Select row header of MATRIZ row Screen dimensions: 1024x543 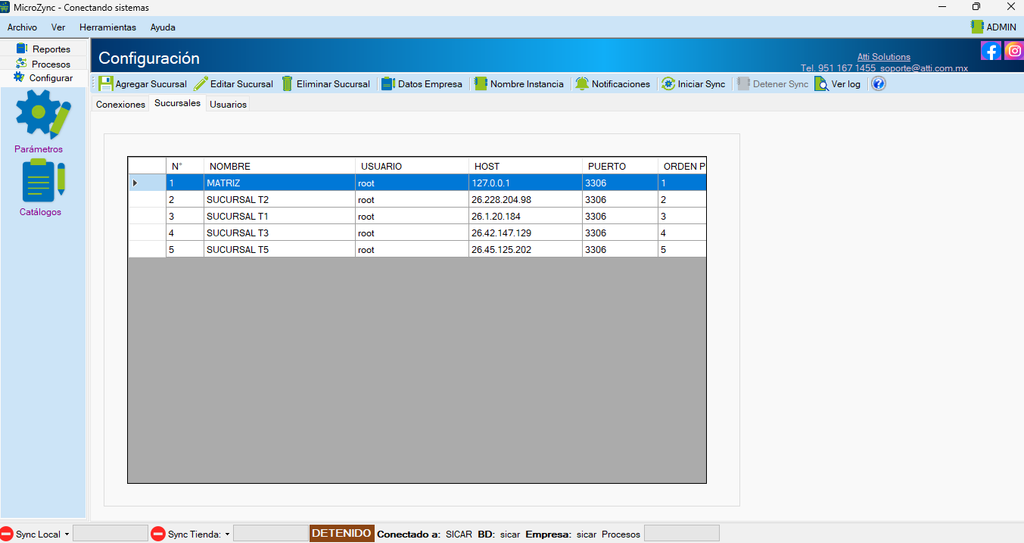(x=147, y=183)
